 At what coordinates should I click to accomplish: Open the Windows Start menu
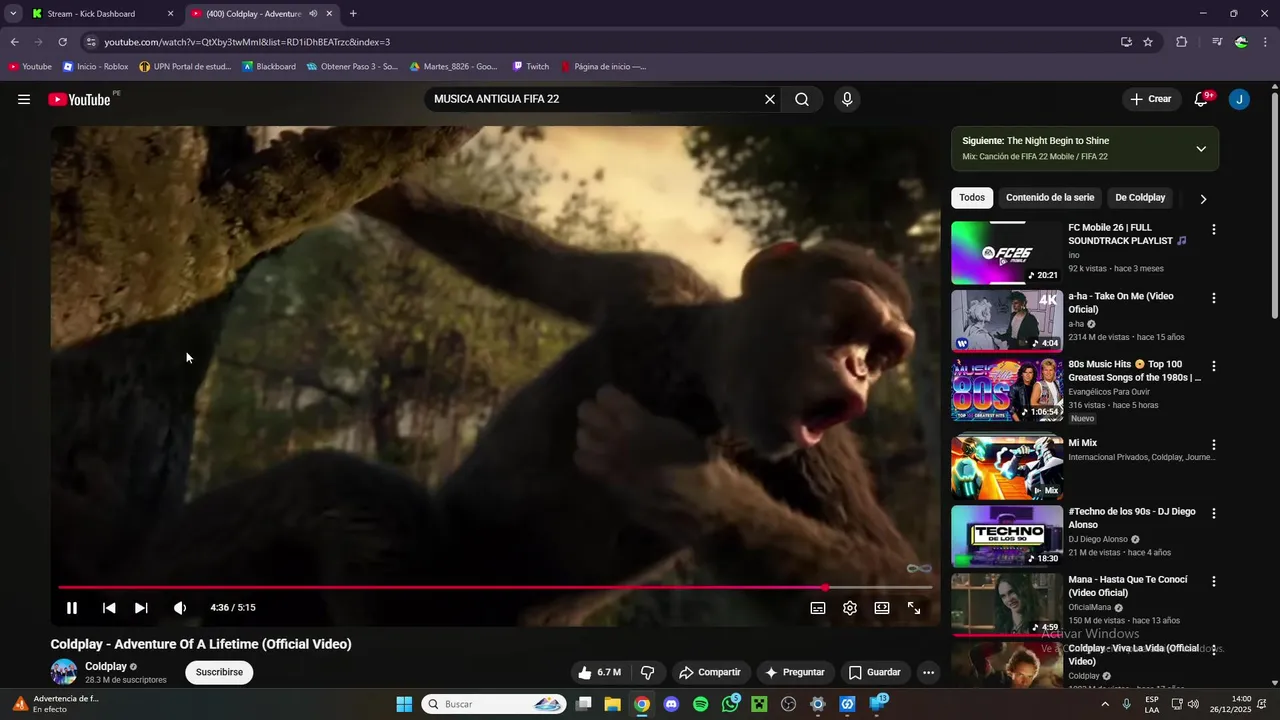click(x=404, y=704)
